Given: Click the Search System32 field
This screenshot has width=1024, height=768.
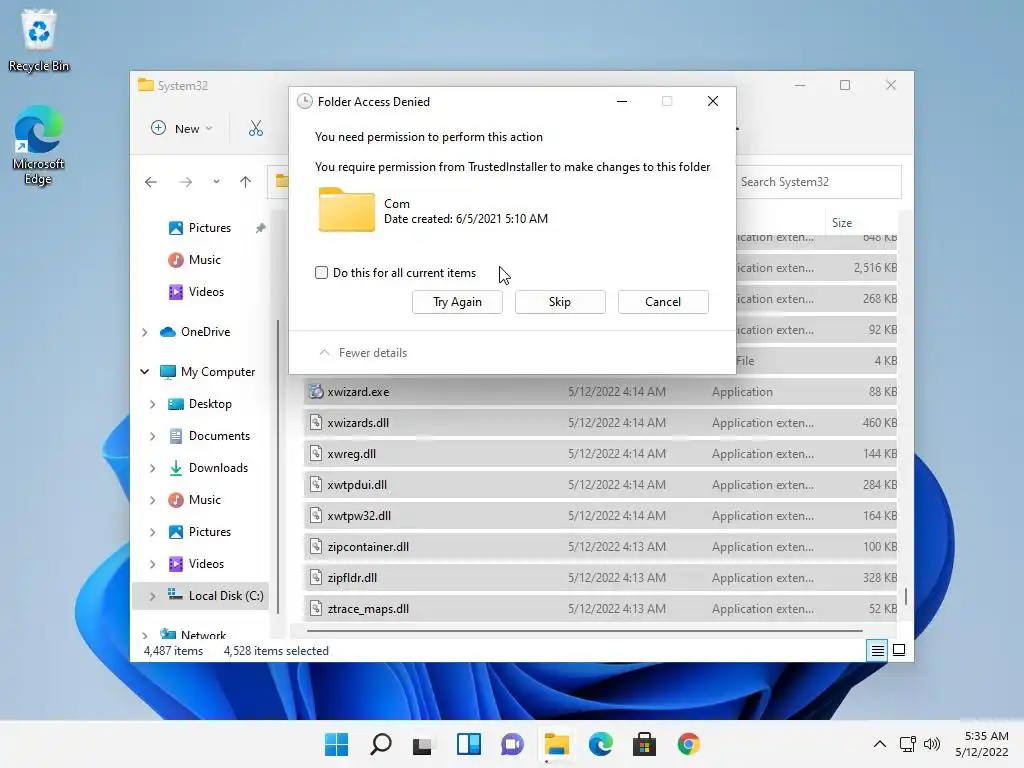Looking at the screenshot, I should pyautogui.click(x=818, y=182).
